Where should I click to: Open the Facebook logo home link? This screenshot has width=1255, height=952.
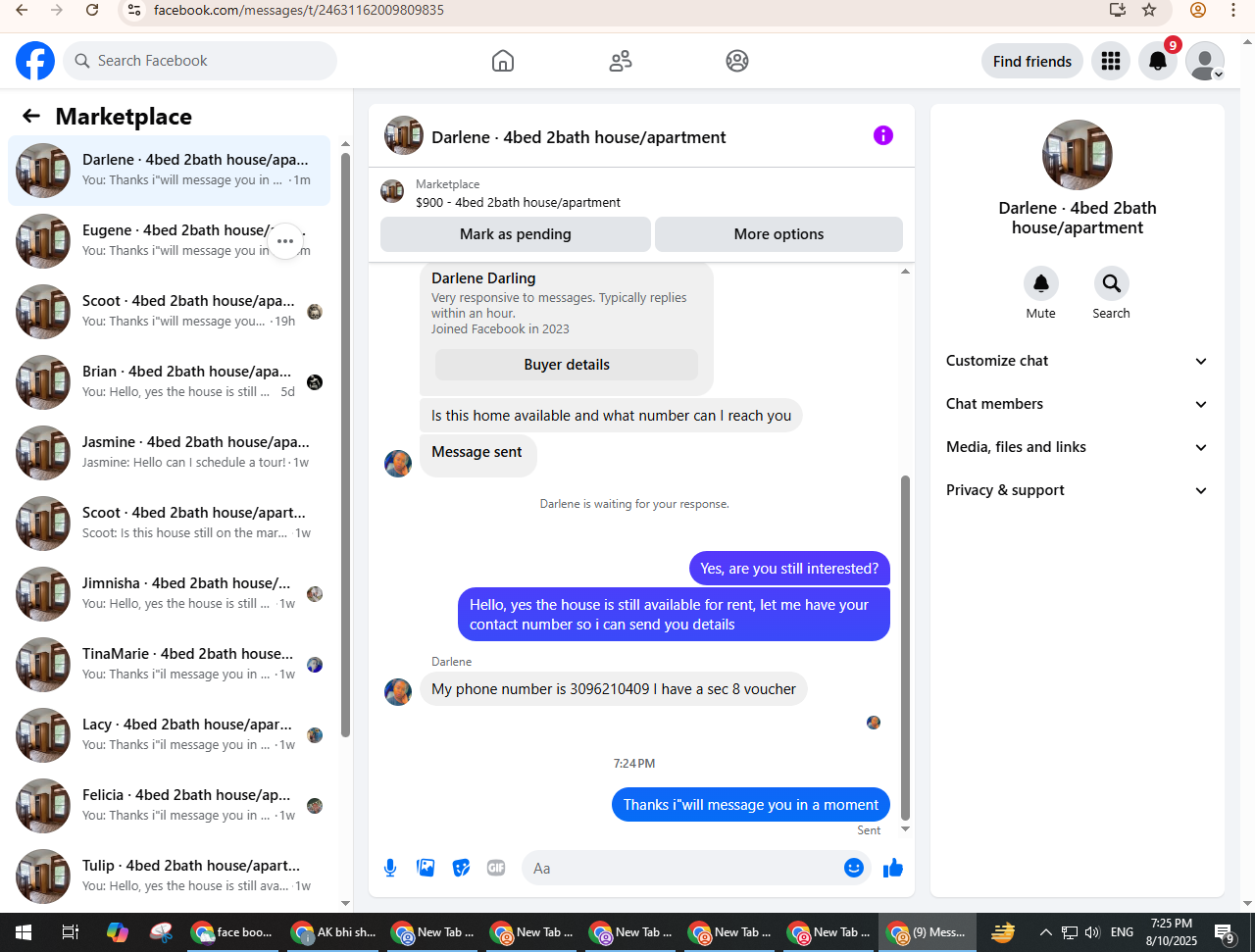tap(35, 61)
